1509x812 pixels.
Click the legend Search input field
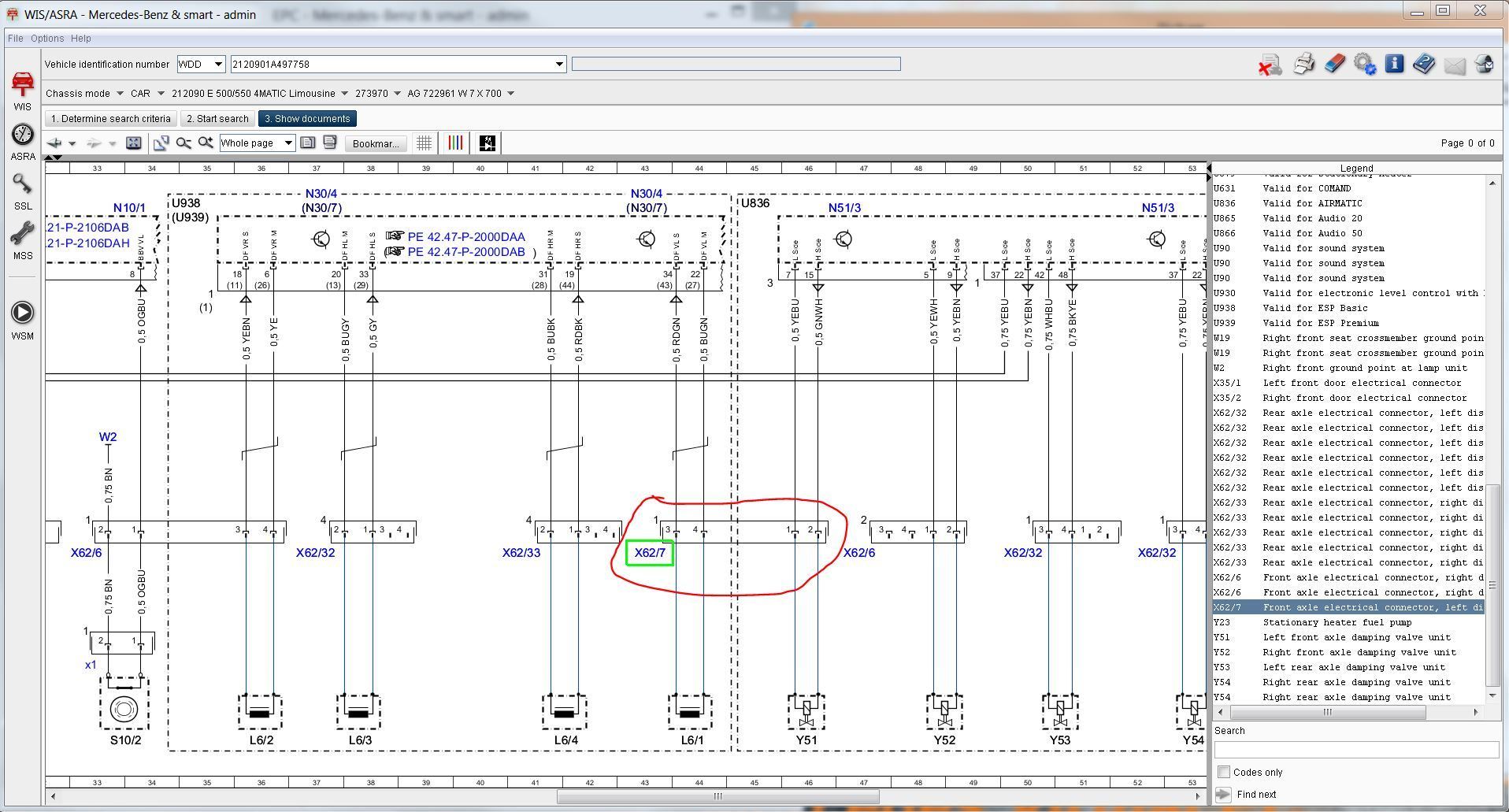pyautogui.click(x=1355, y=750)
